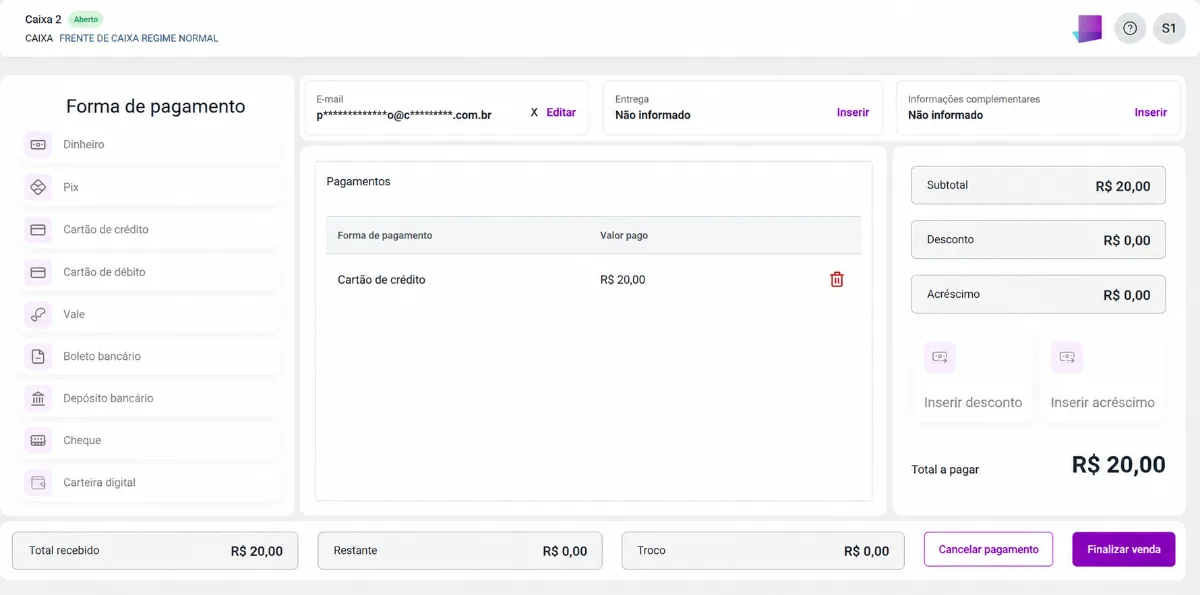Click the Finalizar venda button

(x=1124, y=549)
